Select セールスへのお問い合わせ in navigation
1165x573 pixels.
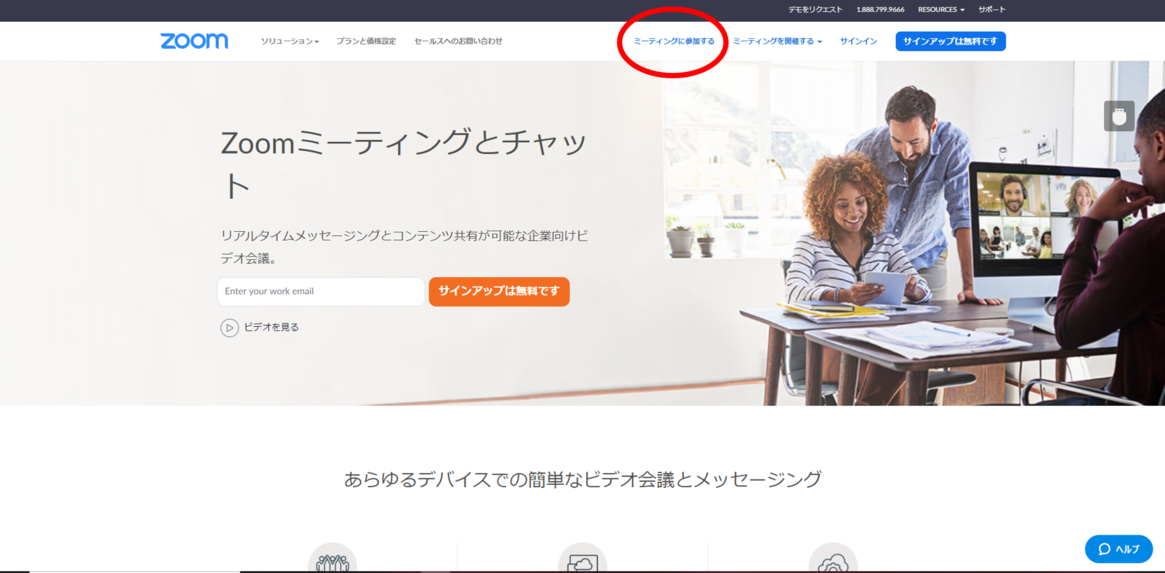point(458,42)
